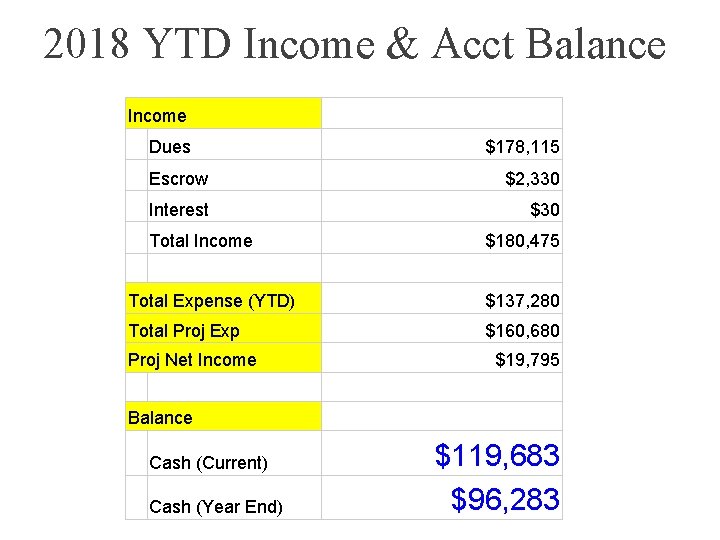Click the Interest row label
This screenshot has width=720, height=540.
pos(179,210)
